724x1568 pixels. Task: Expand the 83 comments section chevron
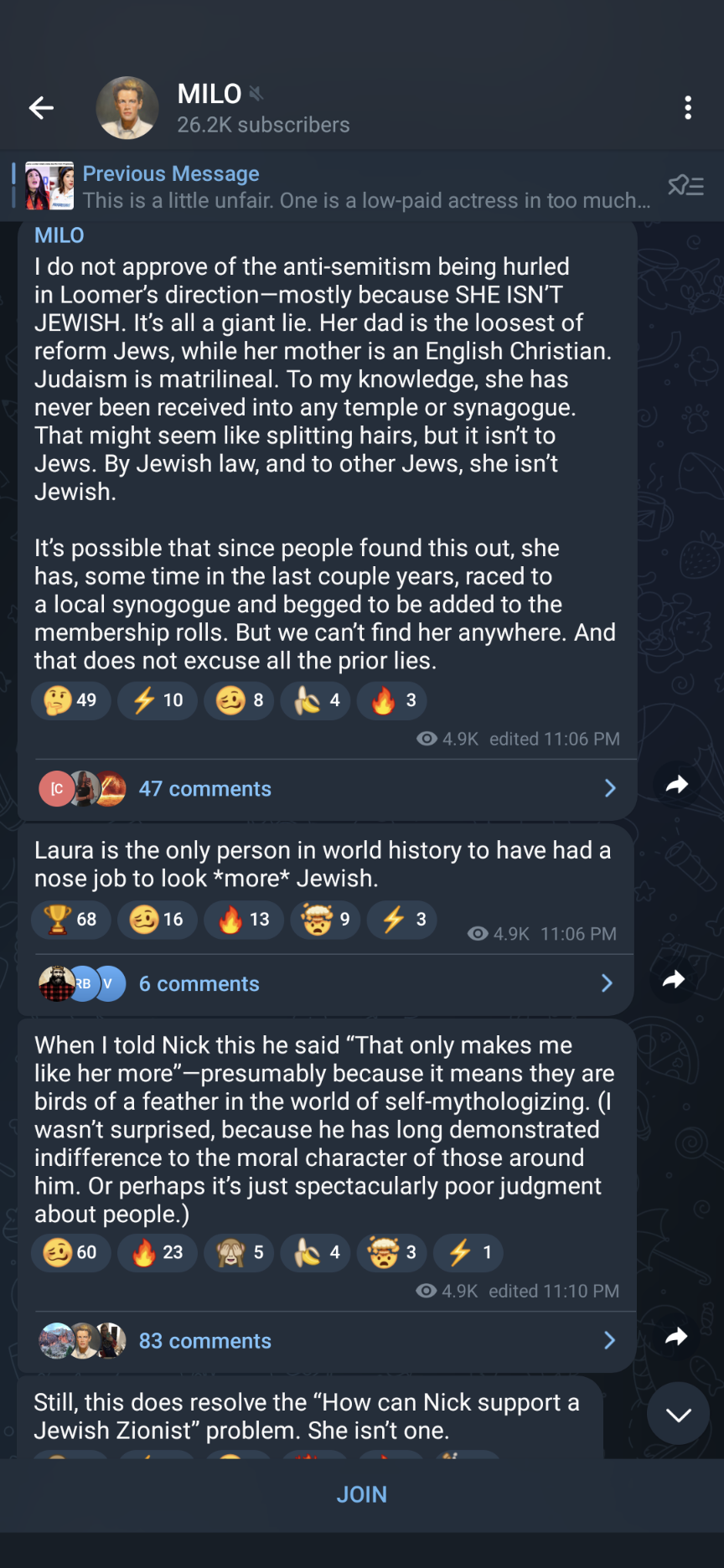coord(610,1340)
